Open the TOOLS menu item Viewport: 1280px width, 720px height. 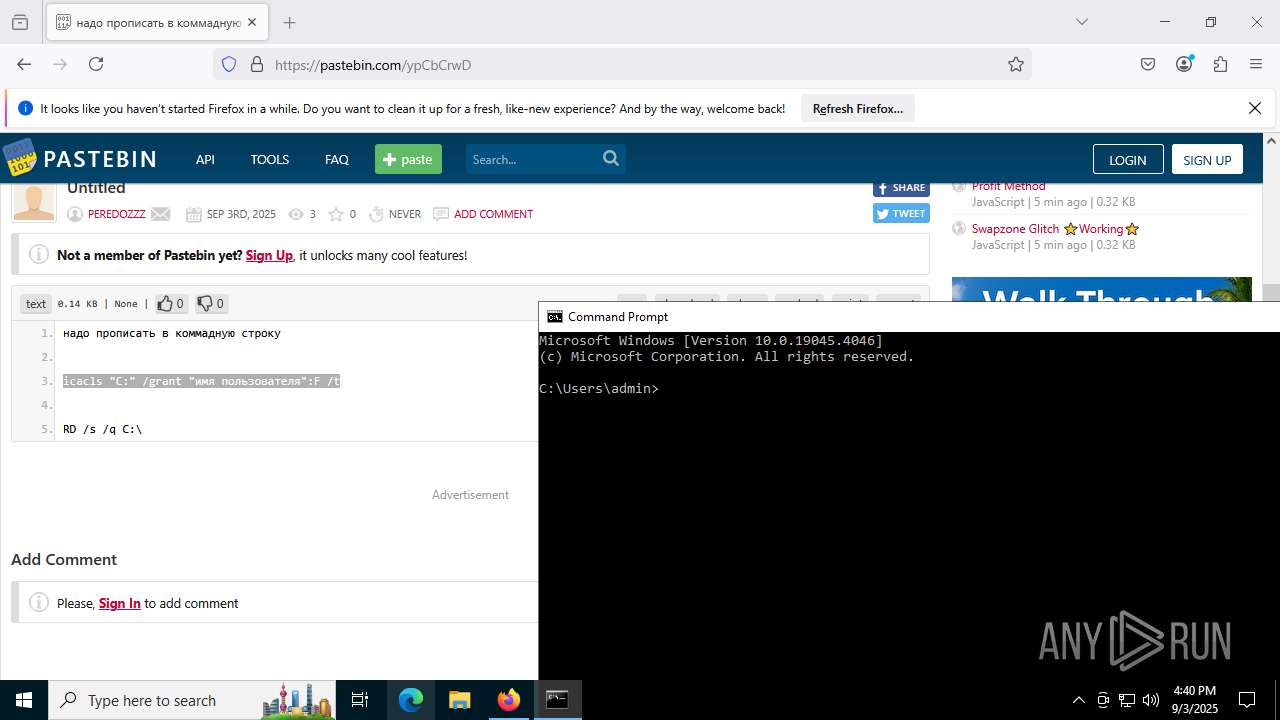270,159
